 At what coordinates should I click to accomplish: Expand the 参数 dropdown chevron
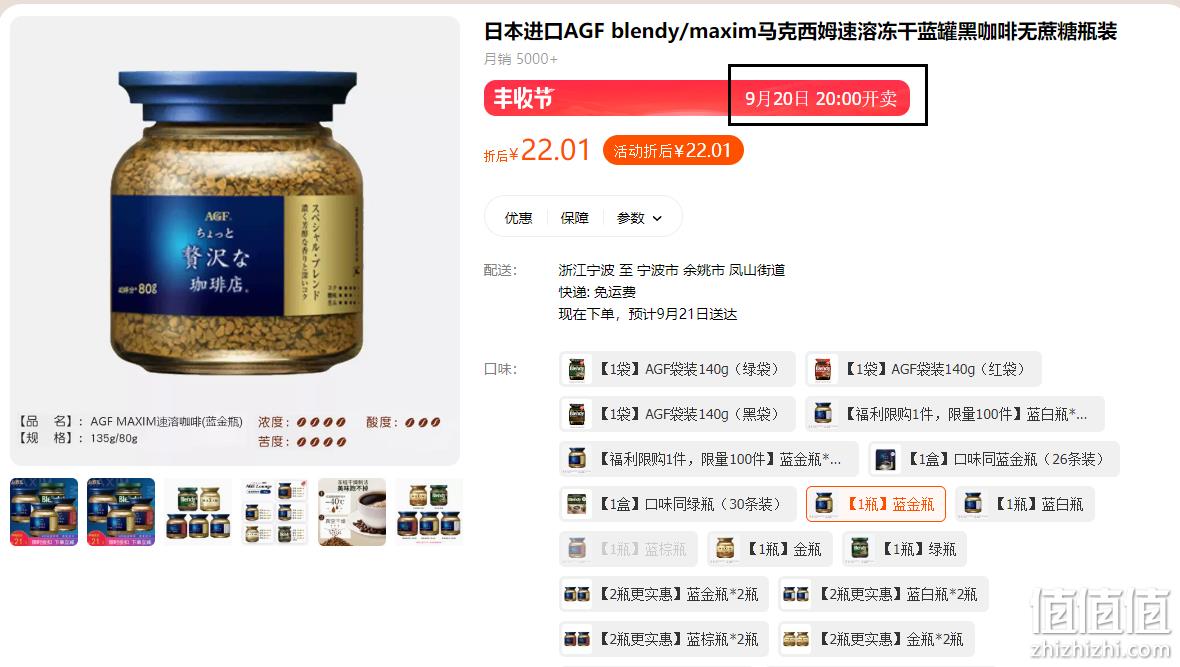coord(657,218)
